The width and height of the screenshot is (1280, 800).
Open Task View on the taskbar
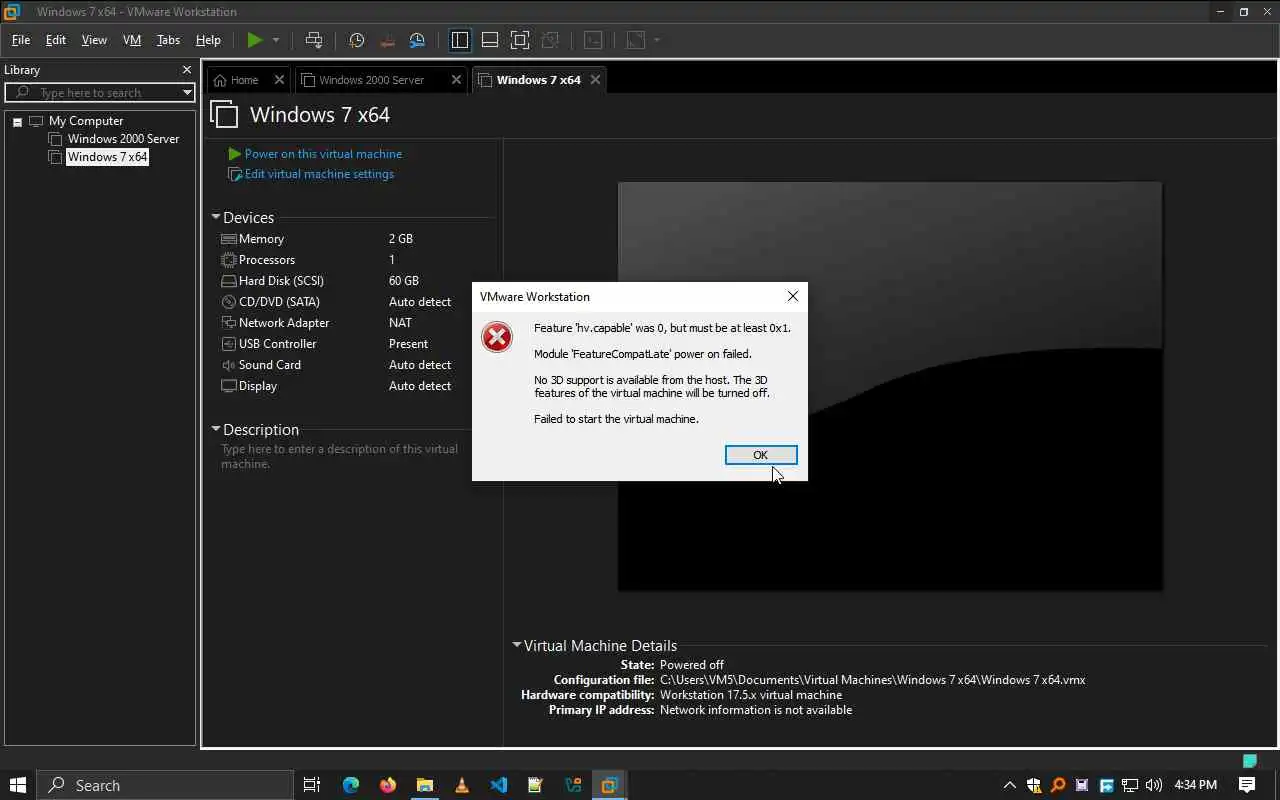(311, 785)
